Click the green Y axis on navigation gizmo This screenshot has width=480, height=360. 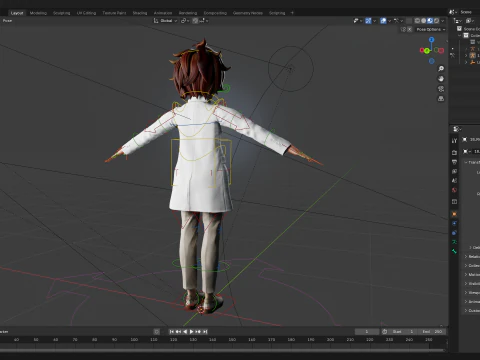click(x=427, y=51)
